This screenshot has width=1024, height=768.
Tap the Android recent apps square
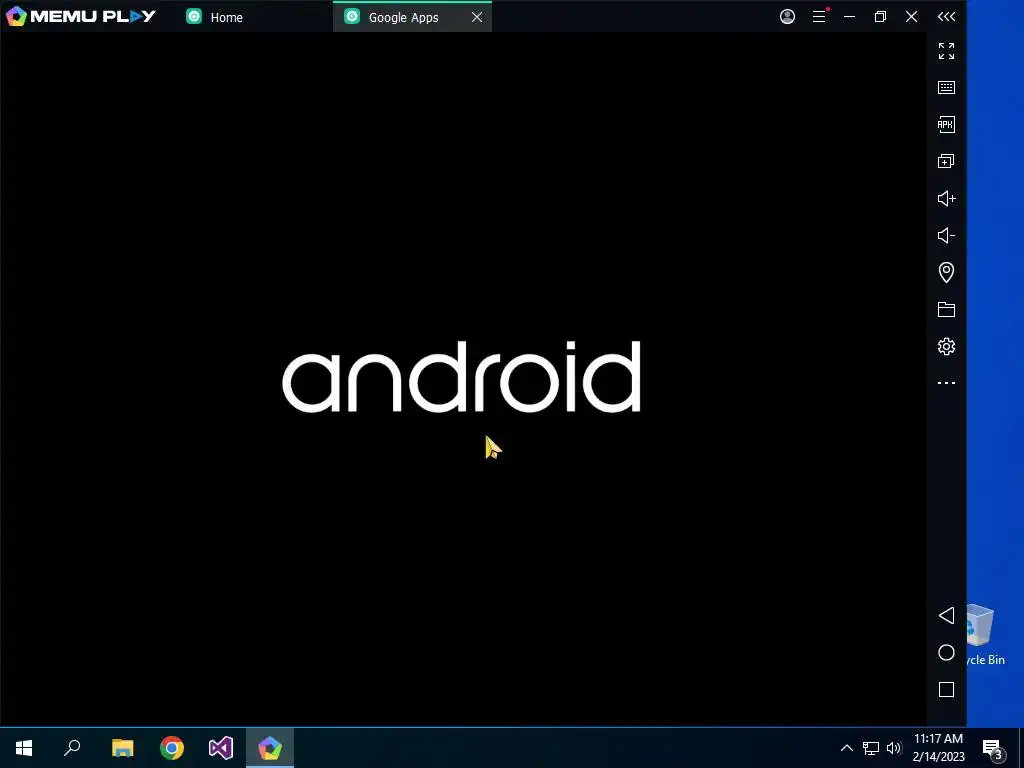pyautogui.click(x=946, y=690)
